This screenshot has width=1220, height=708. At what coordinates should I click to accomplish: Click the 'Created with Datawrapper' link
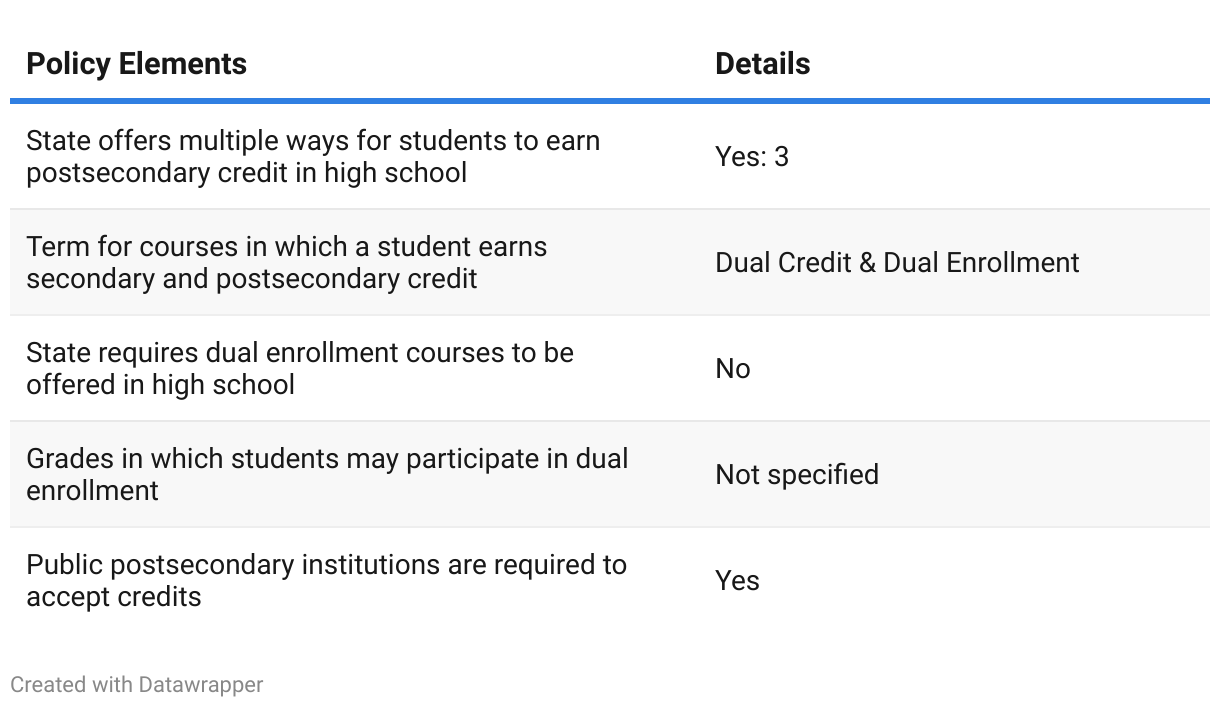point(137,685)
